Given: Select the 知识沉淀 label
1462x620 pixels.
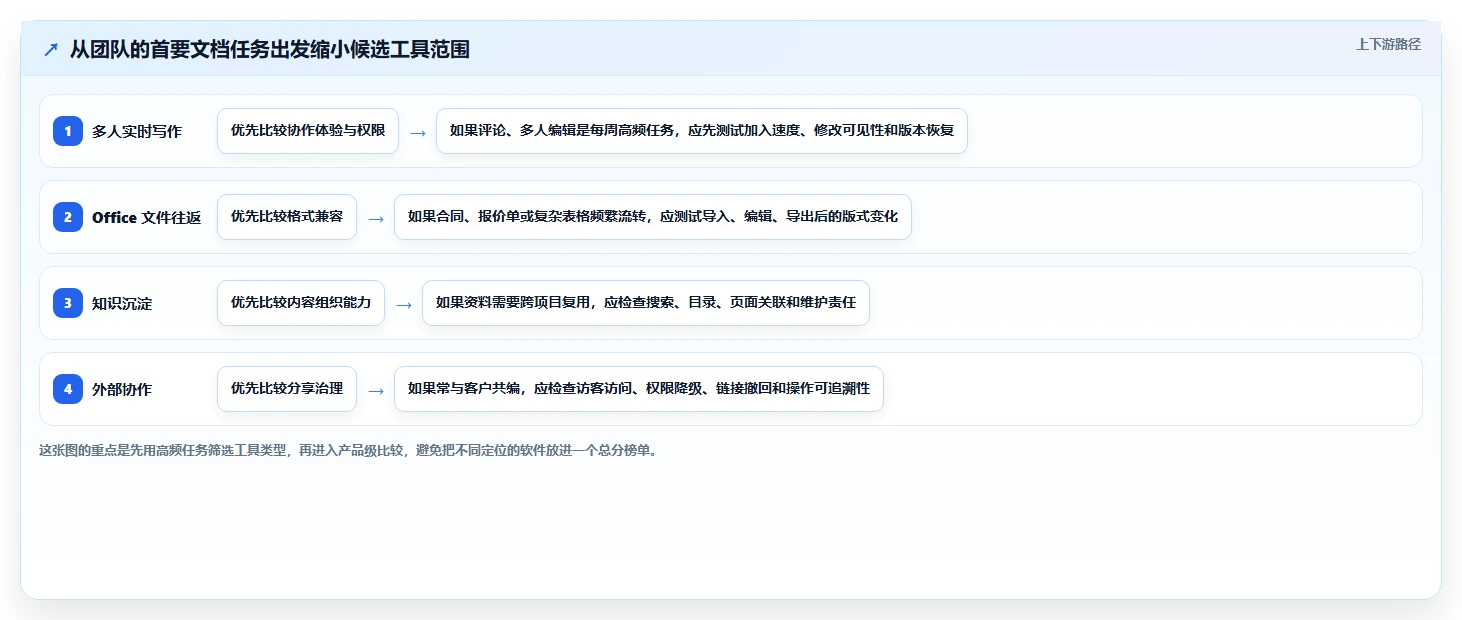Looking at the screenshot, I should 122,303.
